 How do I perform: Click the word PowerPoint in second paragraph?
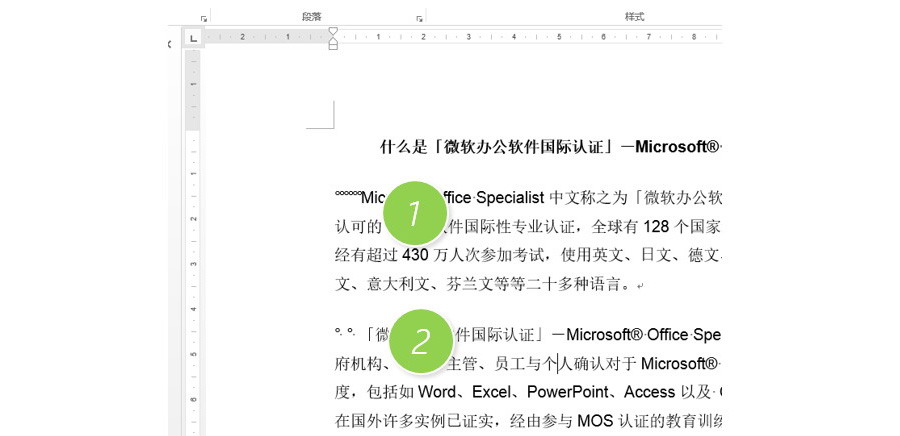(x=567, y=392)
